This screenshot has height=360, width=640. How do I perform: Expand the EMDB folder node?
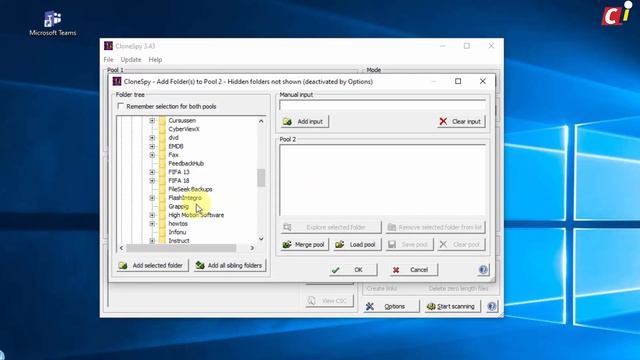152,146
